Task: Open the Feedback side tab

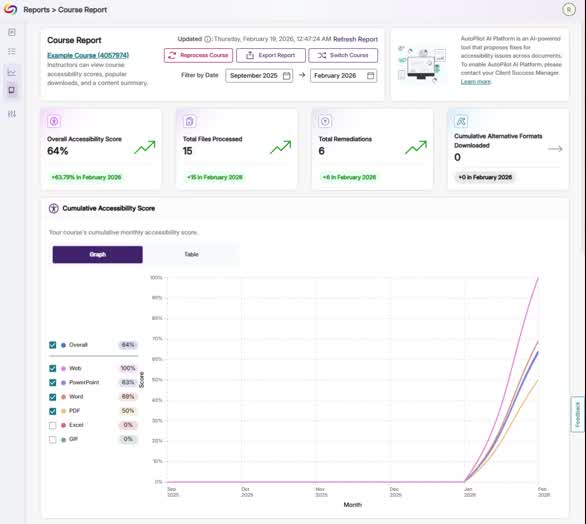Action: point(577,414)
